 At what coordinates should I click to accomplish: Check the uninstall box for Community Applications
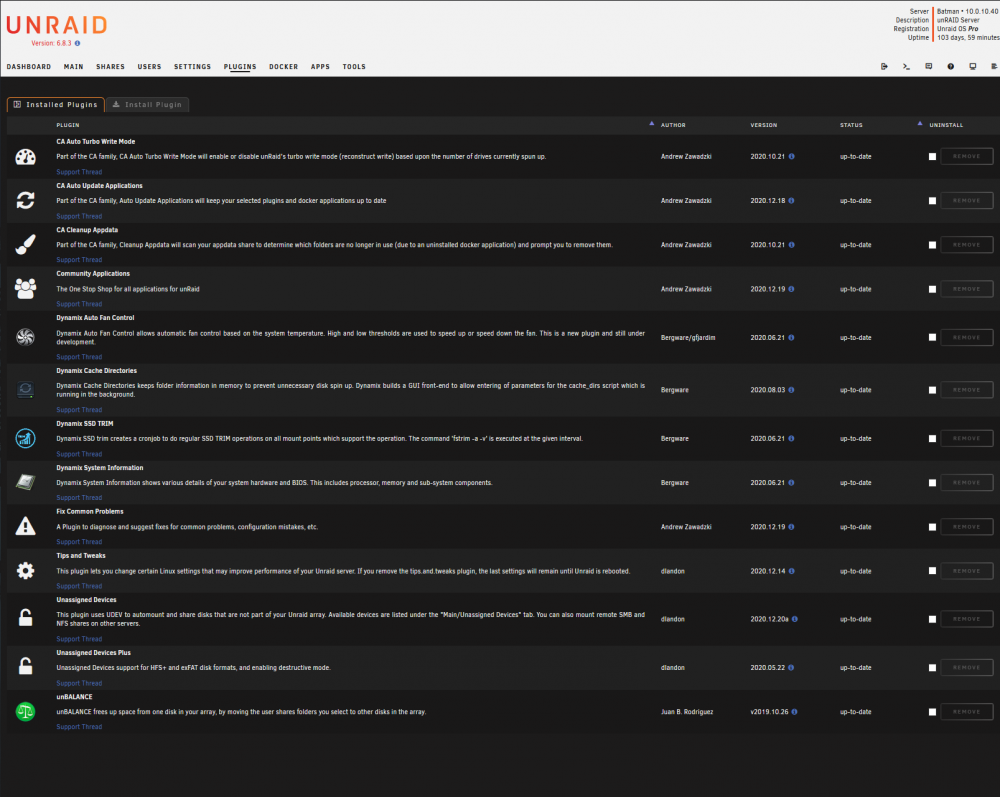click(x=932, y=289)
